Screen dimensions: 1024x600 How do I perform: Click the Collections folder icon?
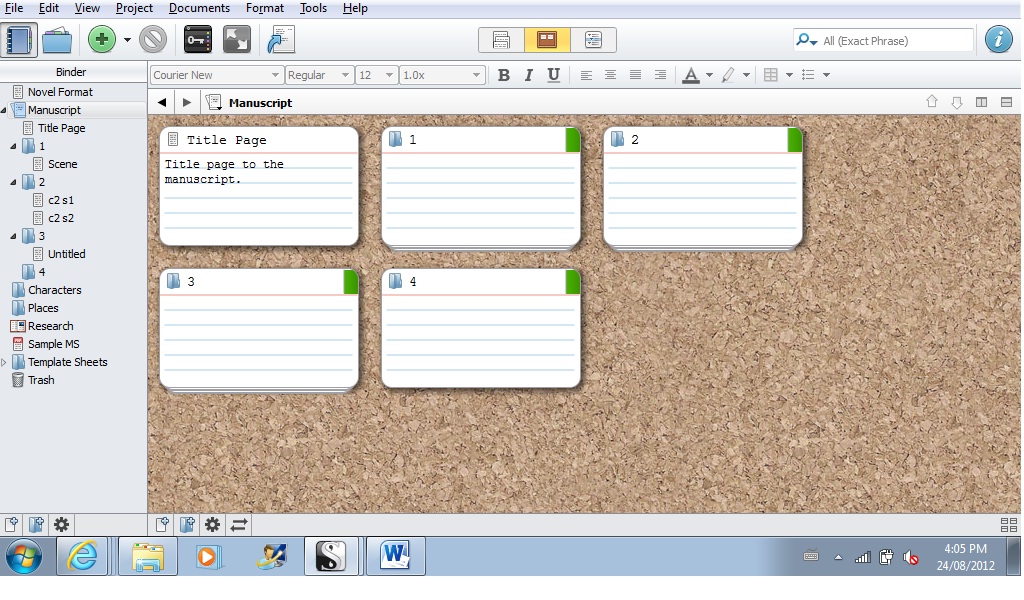pyautogui.click(x=57, y=40)
